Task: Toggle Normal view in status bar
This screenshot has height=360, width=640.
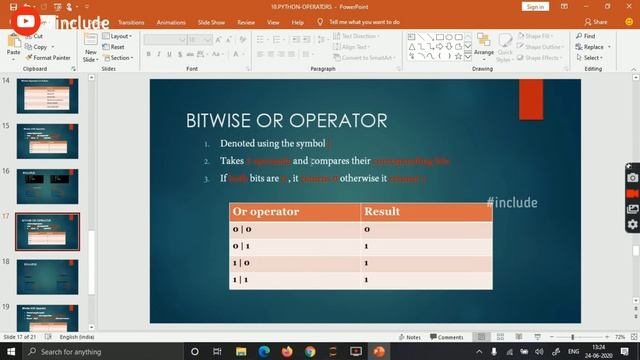Action: (x=482, y=337)
